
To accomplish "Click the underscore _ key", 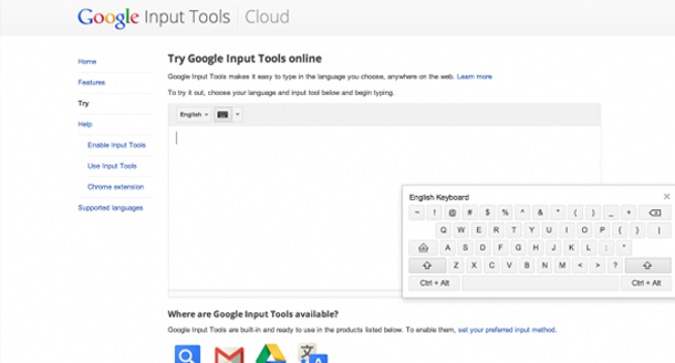I will 611,213.
